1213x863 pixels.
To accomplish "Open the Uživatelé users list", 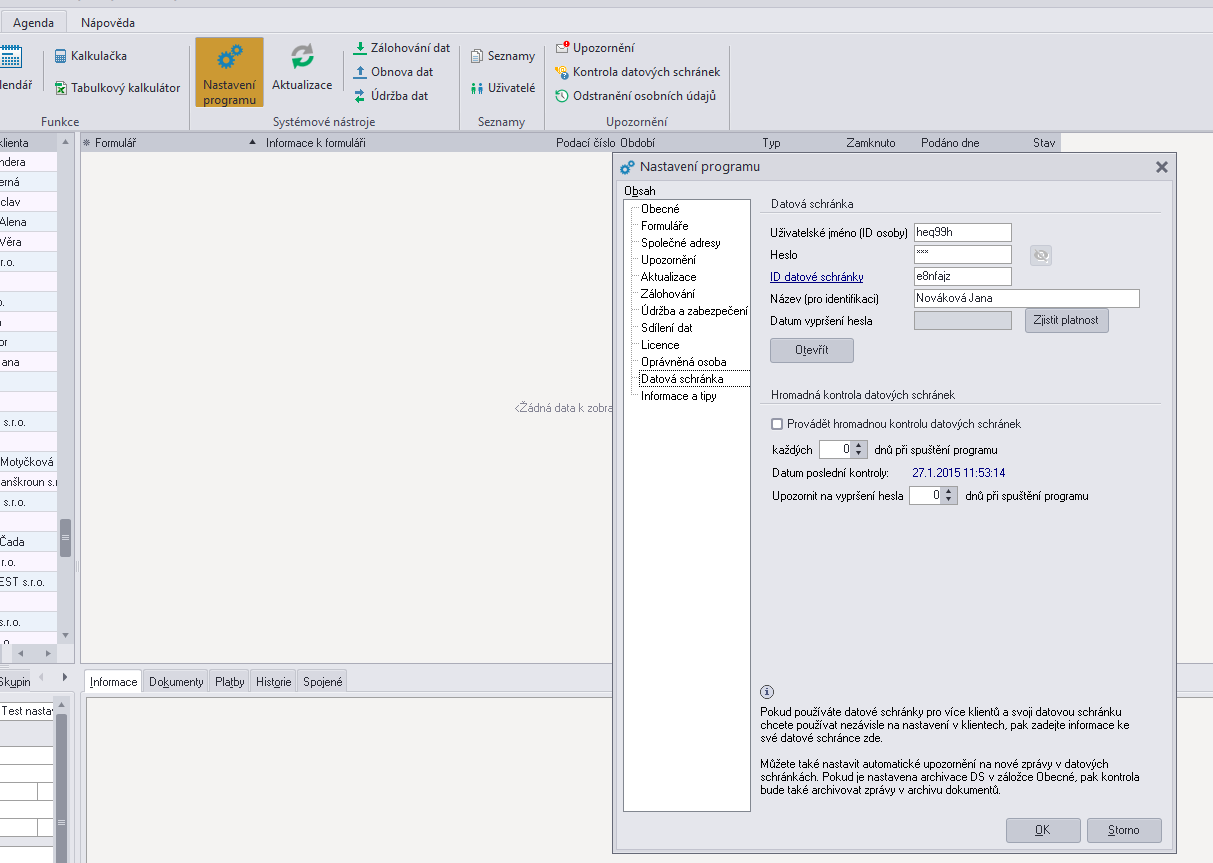I will click(x=503, y=88).
